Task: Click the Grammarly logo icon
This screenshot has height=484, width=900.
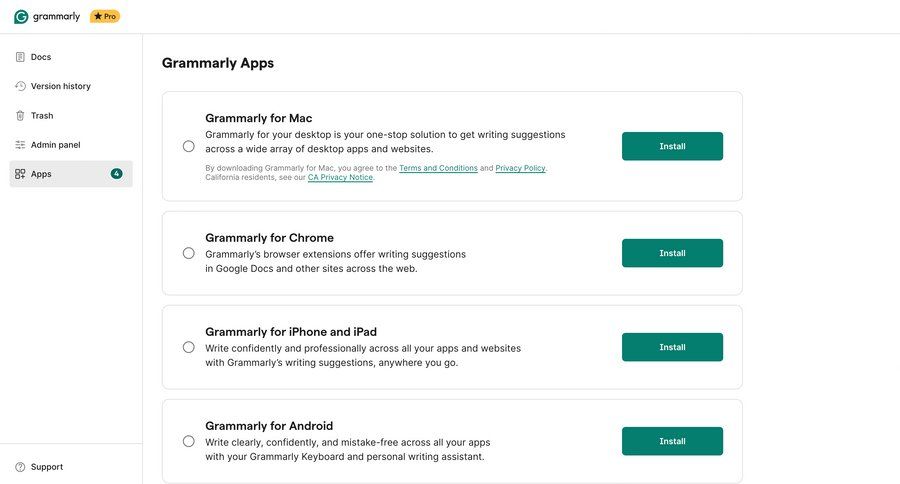Action: [21, 17]
